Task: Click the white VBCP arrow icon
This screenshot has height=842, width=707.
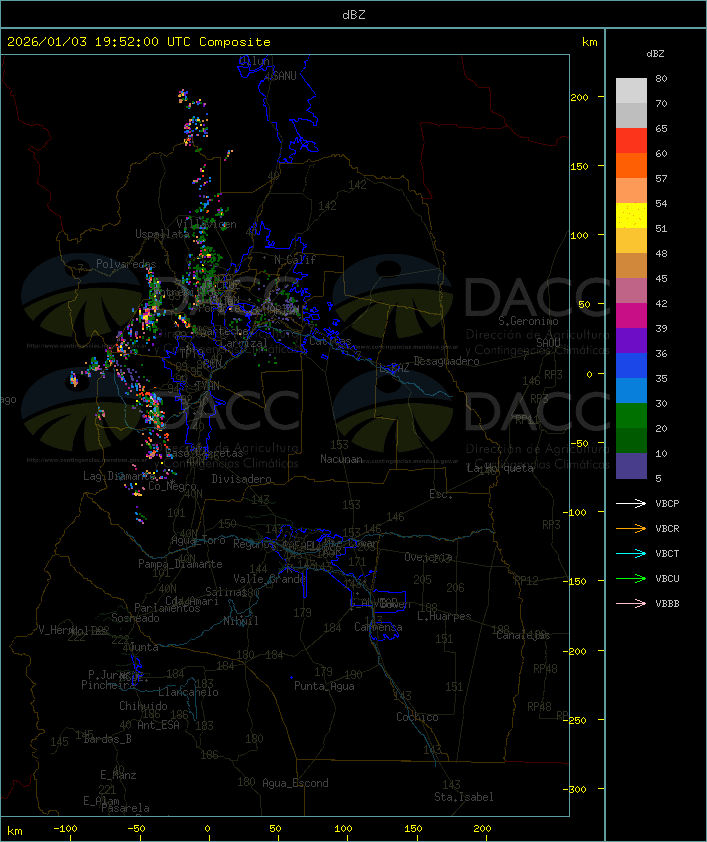Action: click(631, 504)
